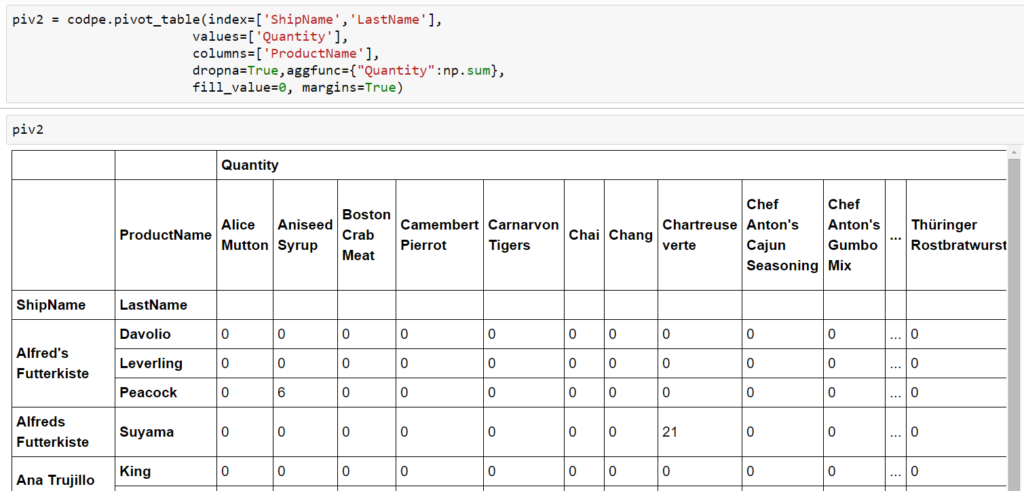Click the Boston Crab Meat column header
Screen dimensions: 1024x491
click(x=366, y=235)
